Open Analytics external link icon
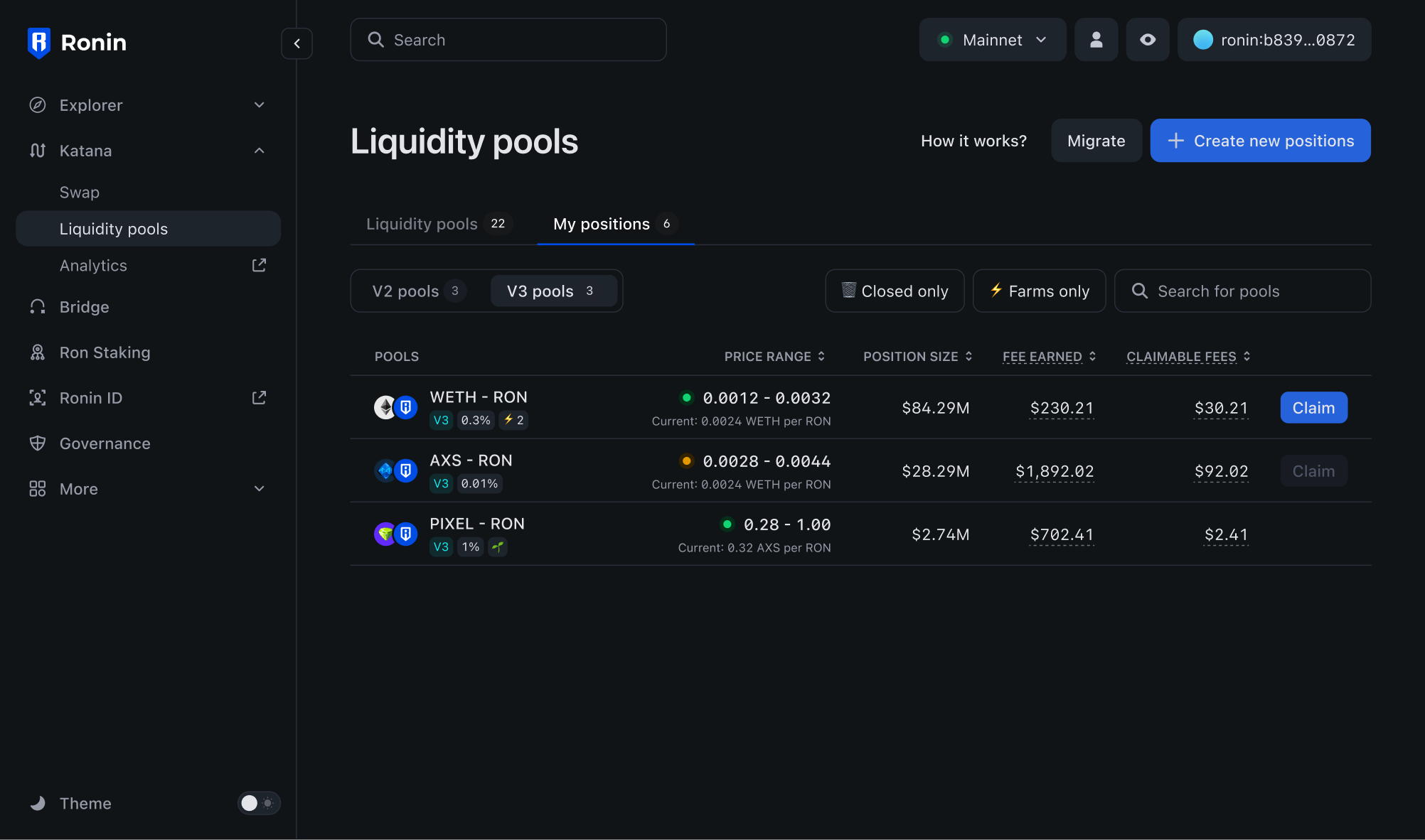The width and height of the screenshot is (1425, 840). [x=259, y=265]
